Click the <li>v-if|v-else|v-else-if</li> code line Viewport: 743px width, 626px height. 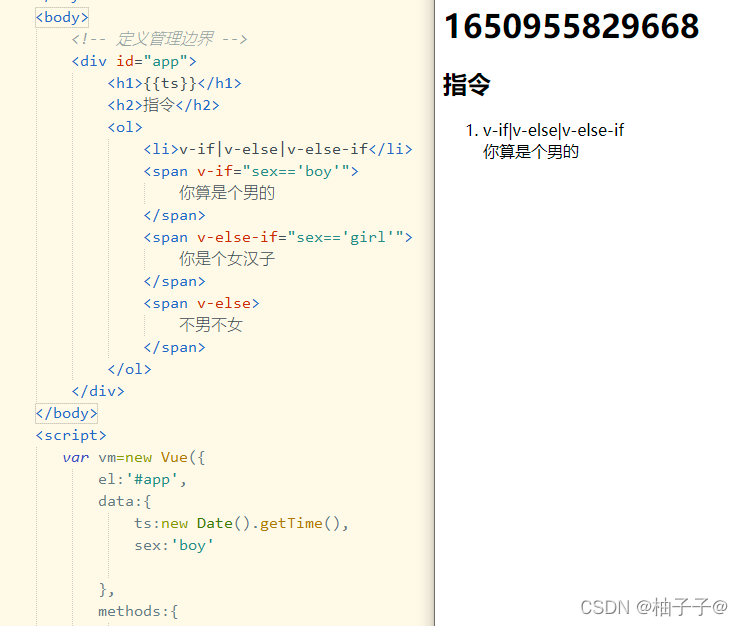(x=278, y=149)
